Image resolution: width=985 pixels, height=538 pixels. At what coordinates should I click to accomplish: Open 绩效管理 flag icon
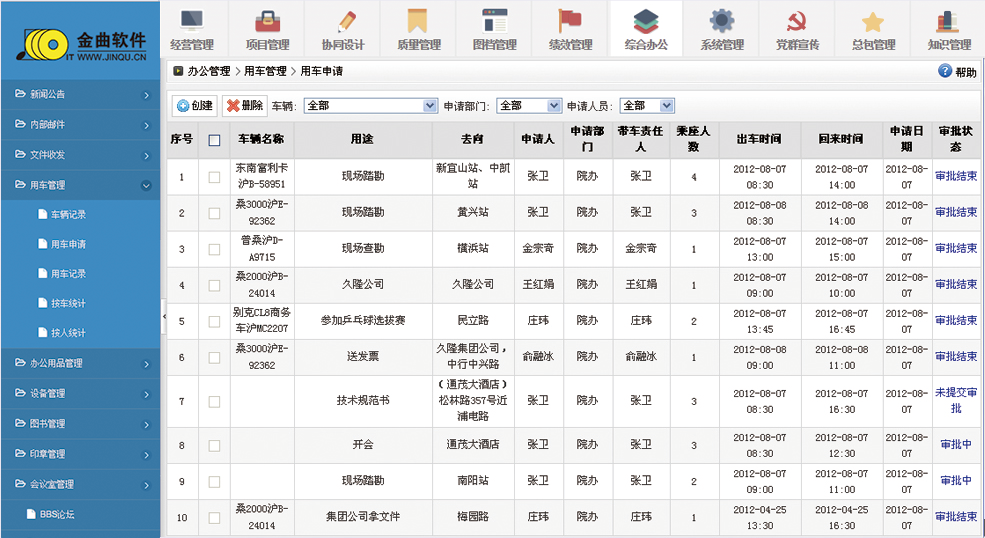(570, 21)
